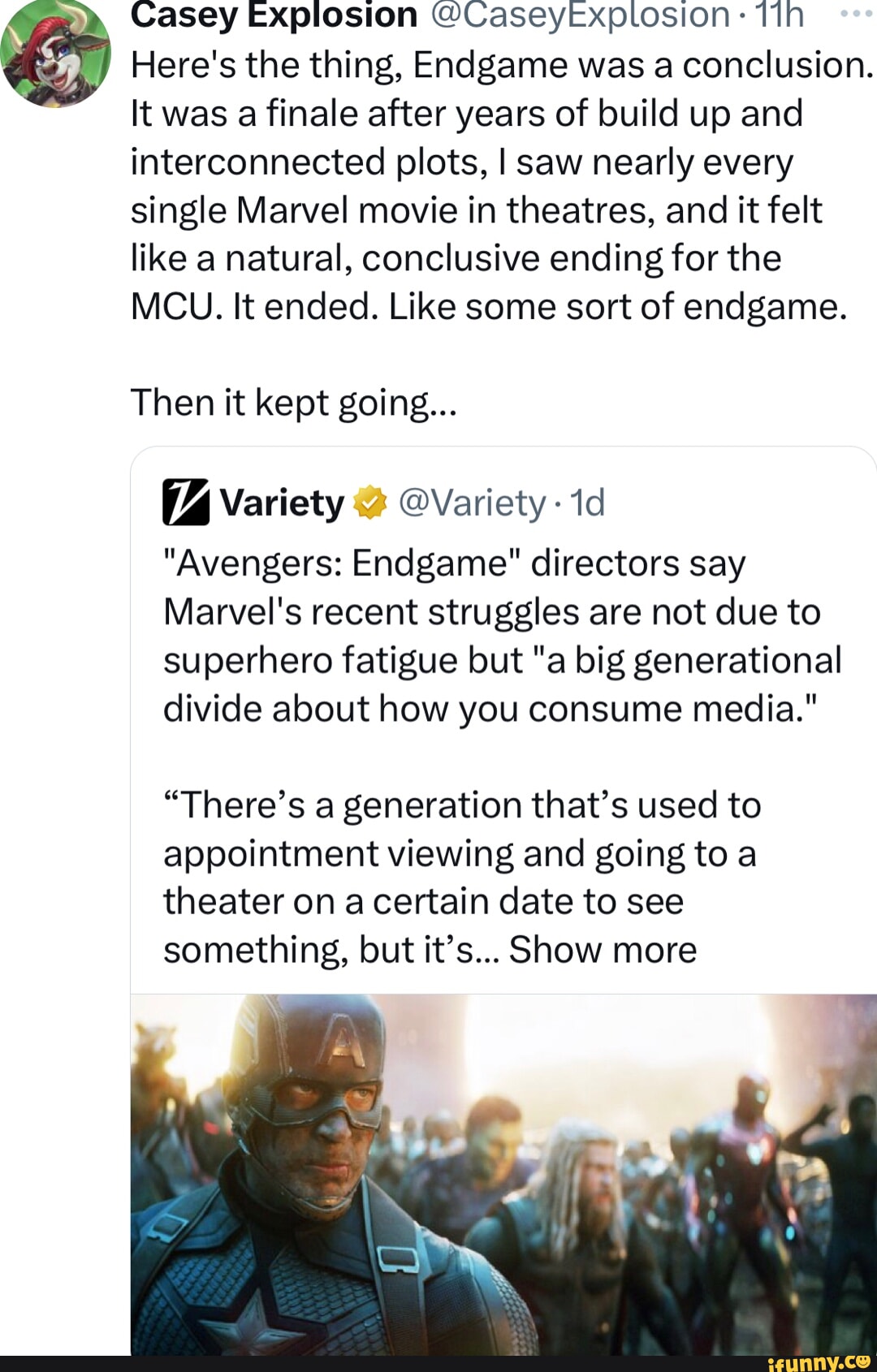This screenshot has width=877, height=1372.
Task: Expand quoted tweet with Show more
Action: coord(603,949)
